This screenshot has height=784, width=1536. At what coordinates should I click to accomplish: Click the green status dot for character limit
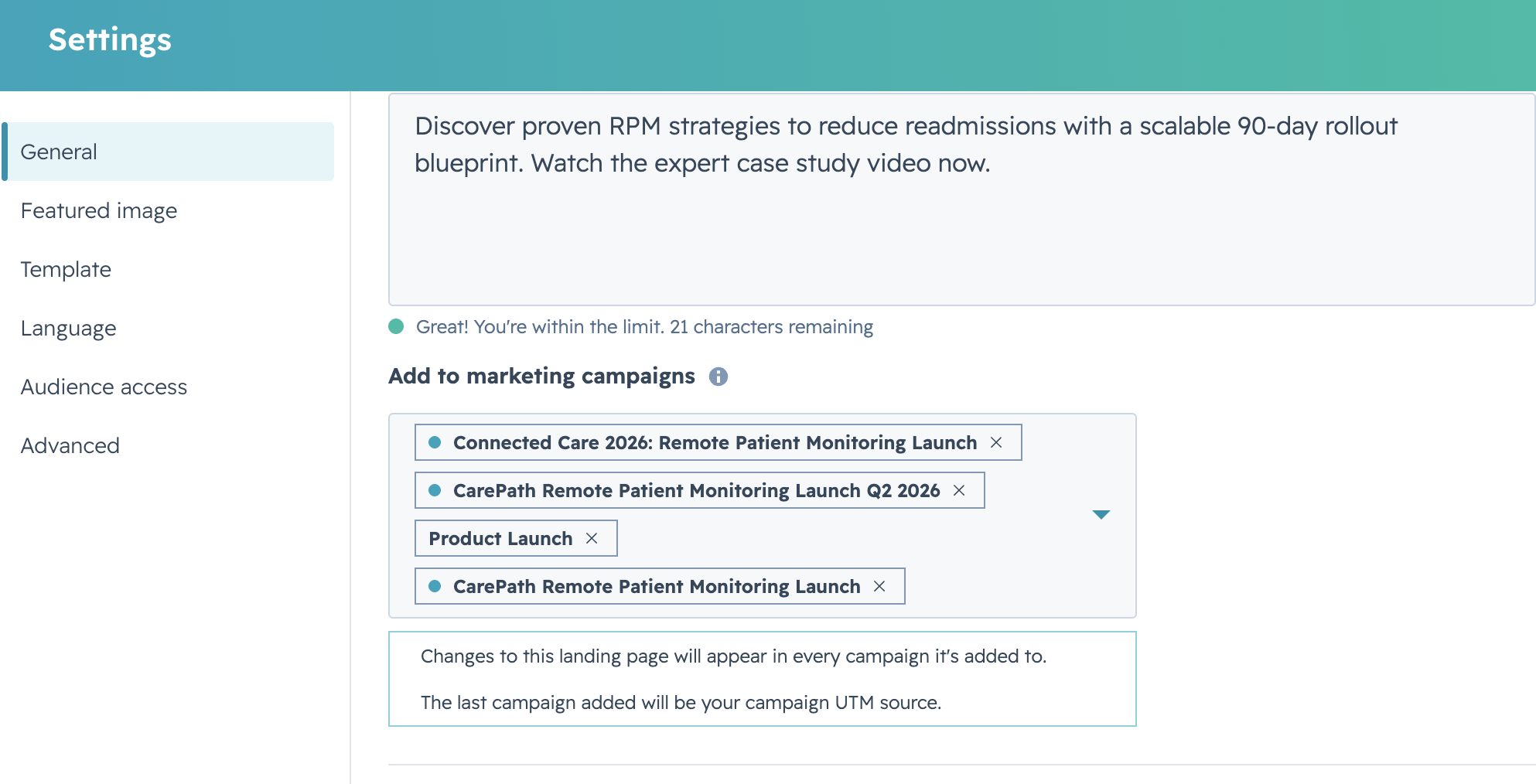point(396,326)
